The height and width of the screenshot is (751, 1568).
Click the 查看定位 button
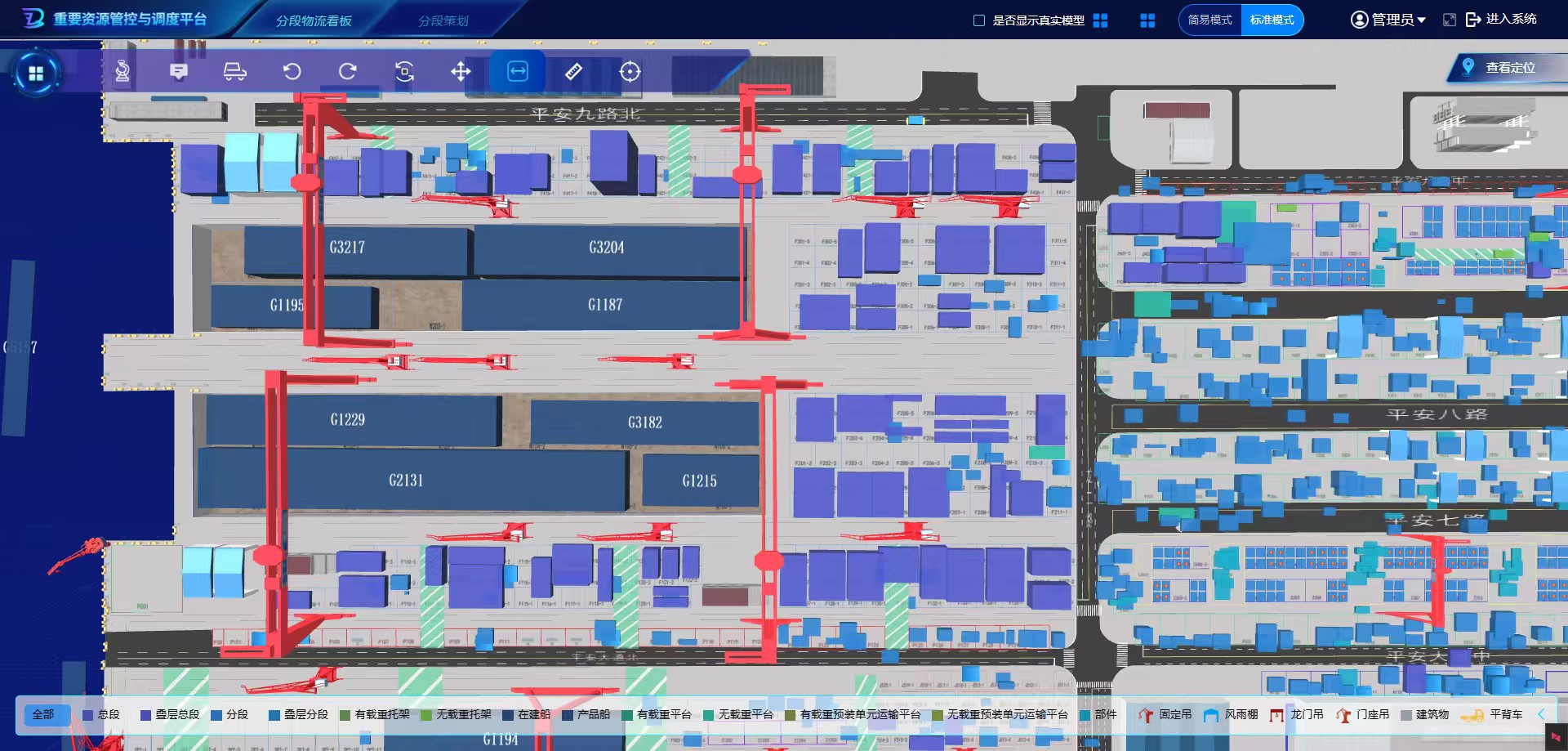1509,68
